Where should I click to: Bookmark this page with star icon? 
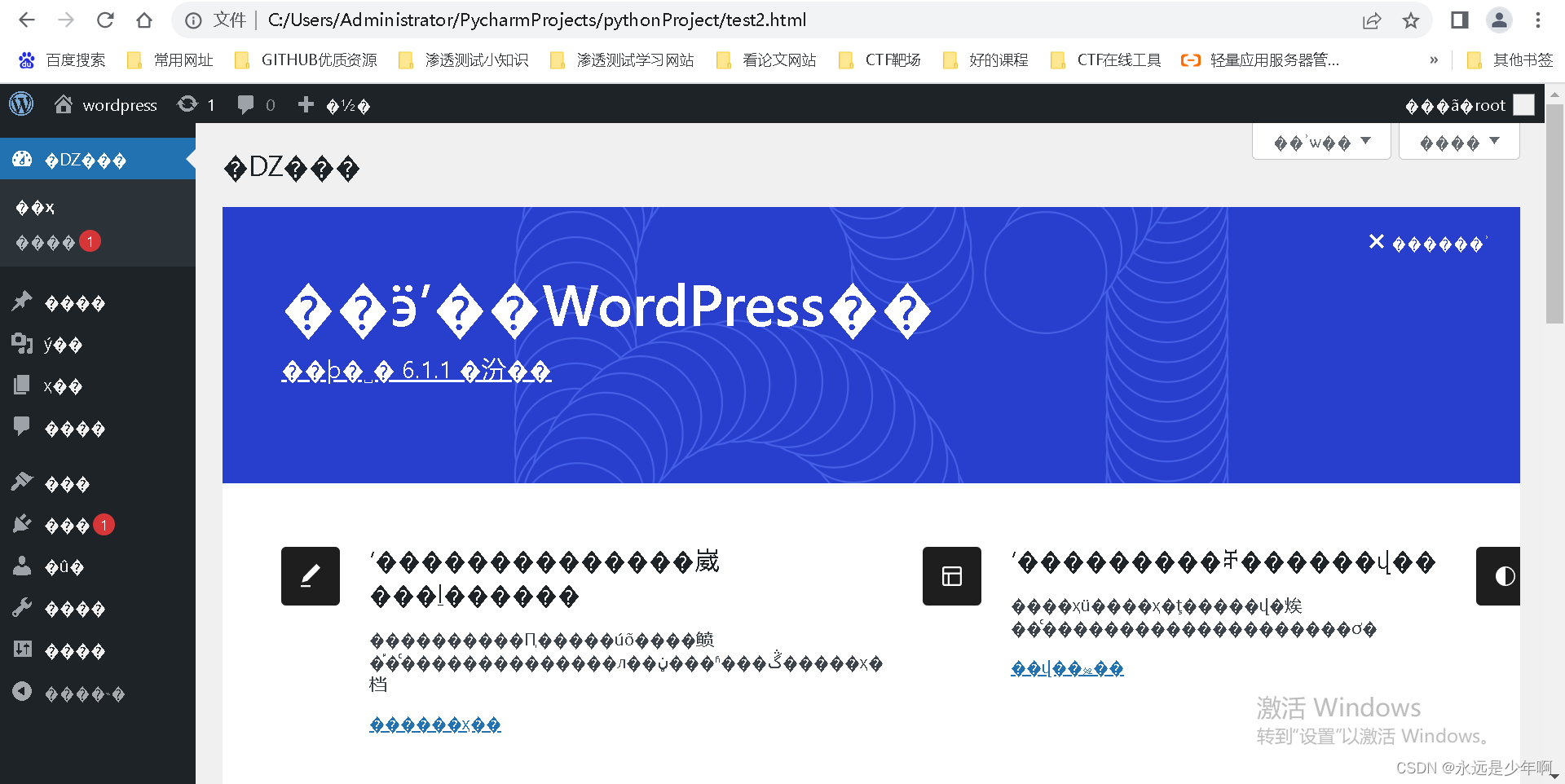click(1411, 20)
